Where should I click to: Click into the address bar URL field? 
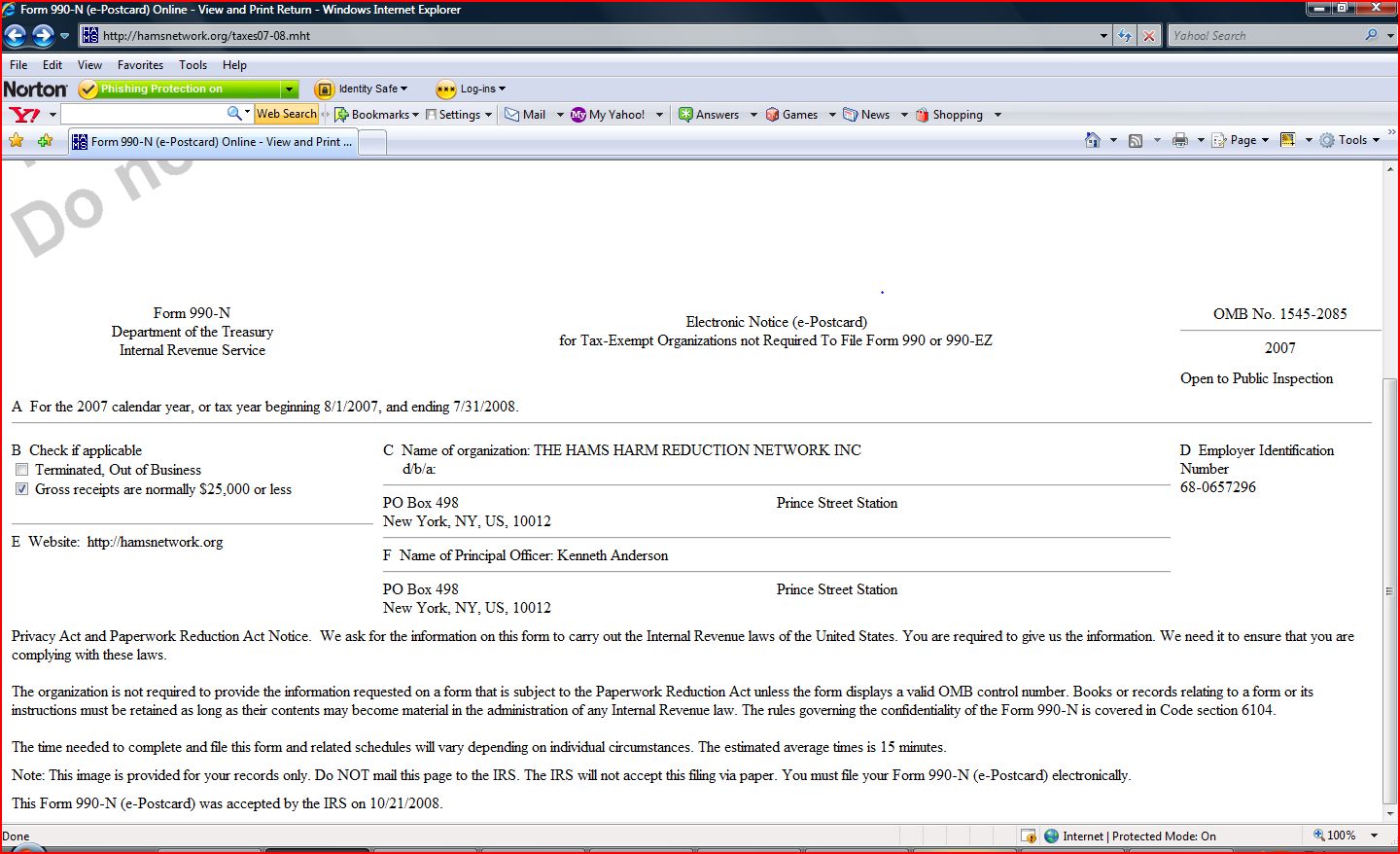[583, 36]
